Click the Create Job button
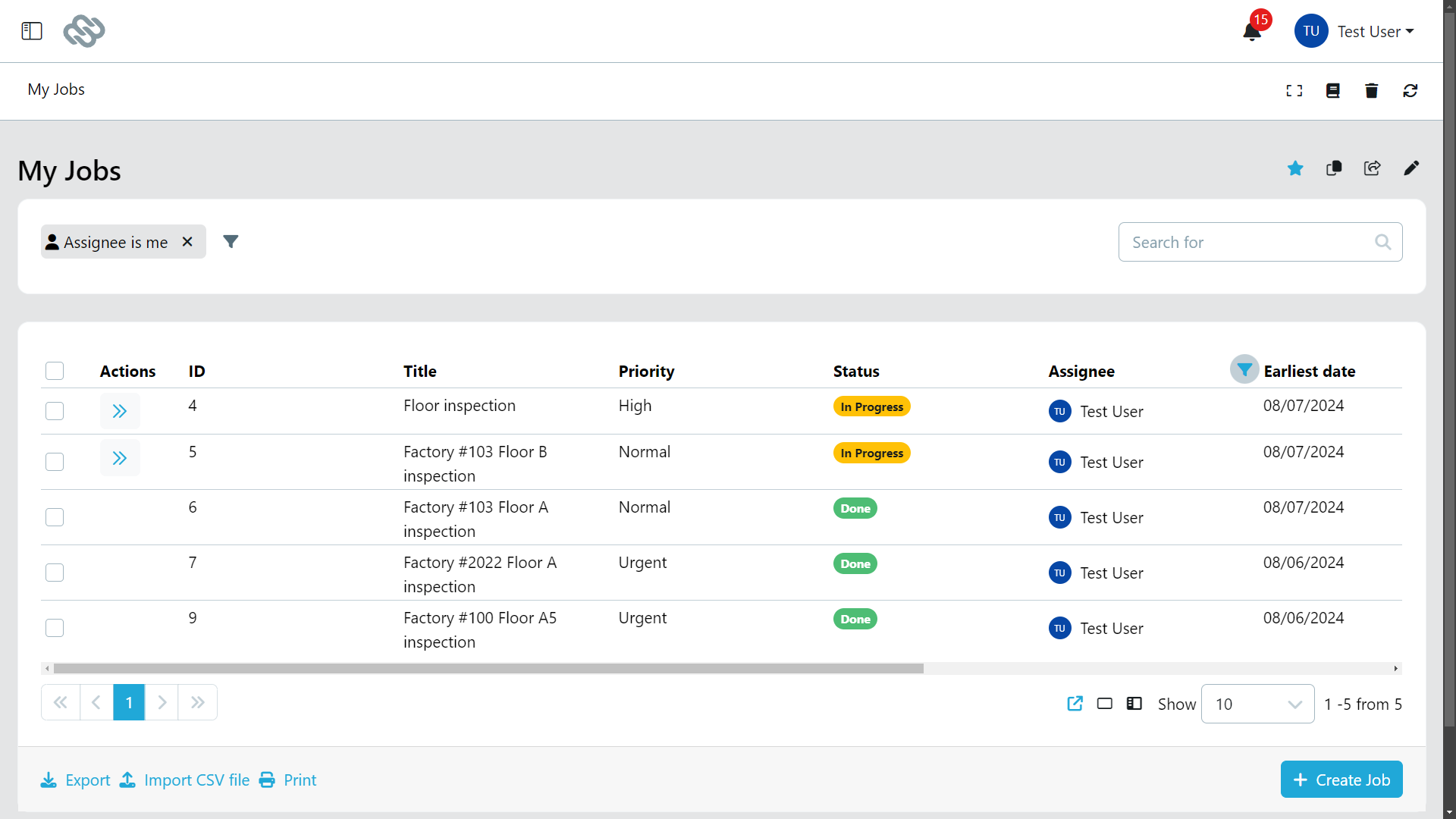This screenshot has height=819, width=1456. pos(1341,779)
